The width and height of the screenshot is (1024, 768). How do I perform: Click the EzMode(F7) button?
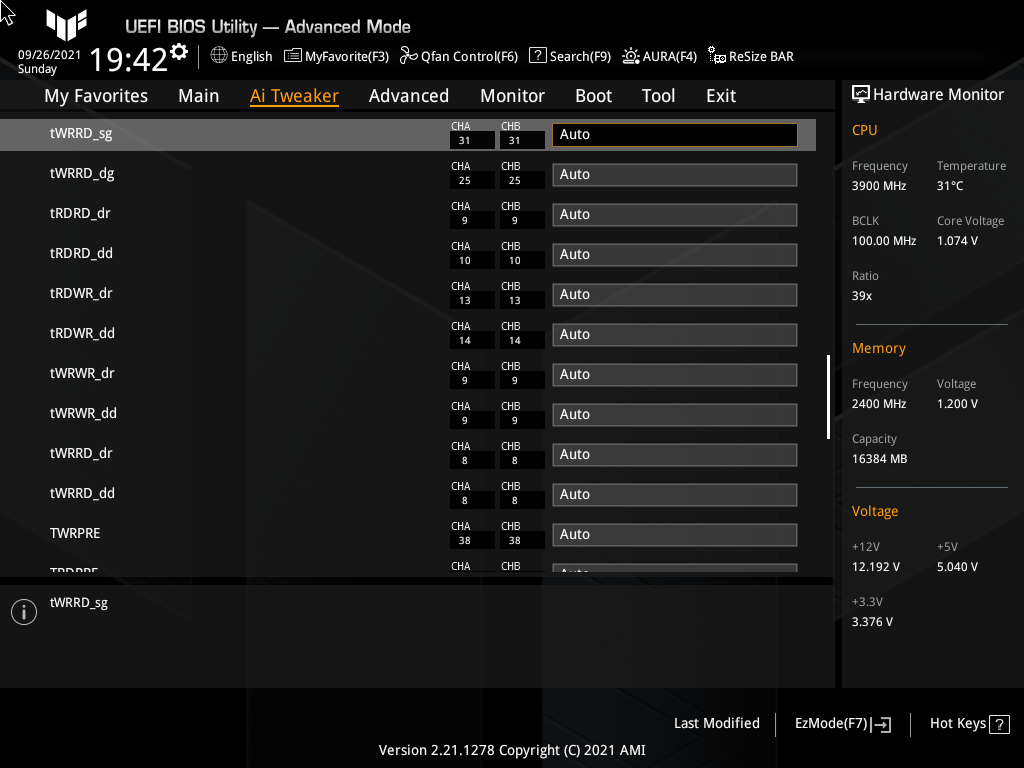point(841,723)
